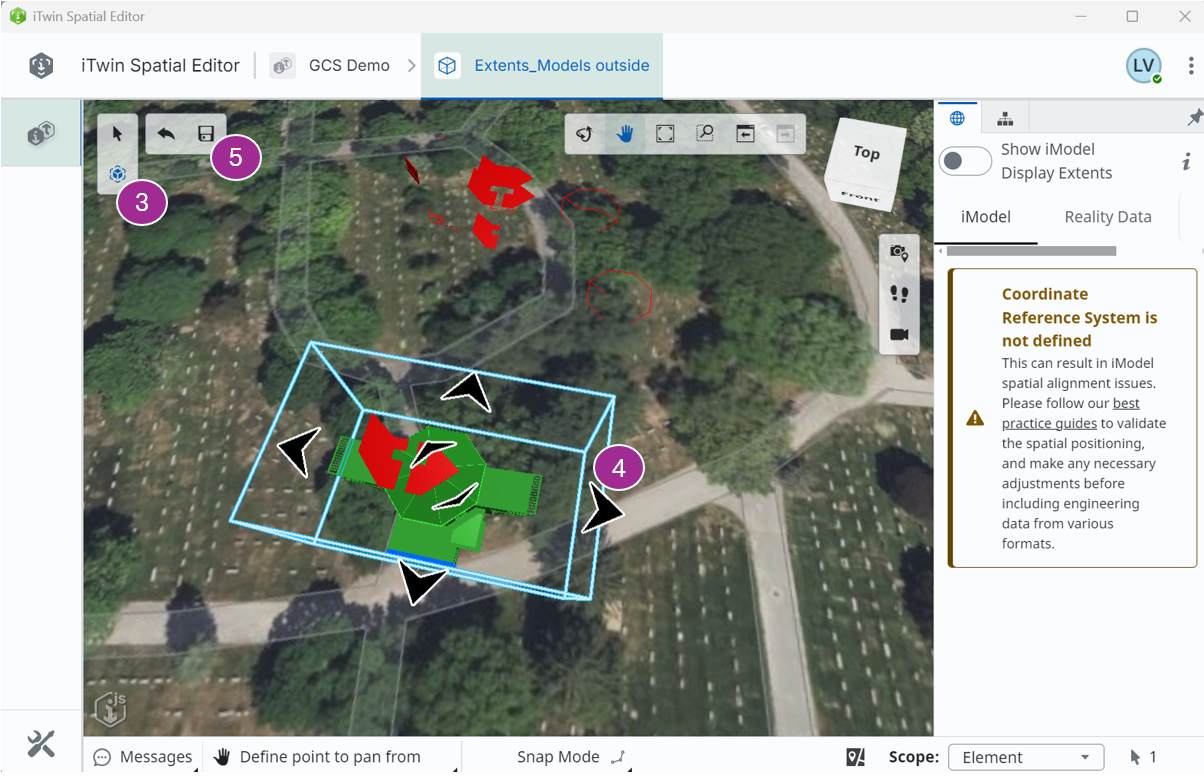The width and height of the screenshot is (1204, 784).
Task: Select the arrow selection tool
Action: pos(118,134)
